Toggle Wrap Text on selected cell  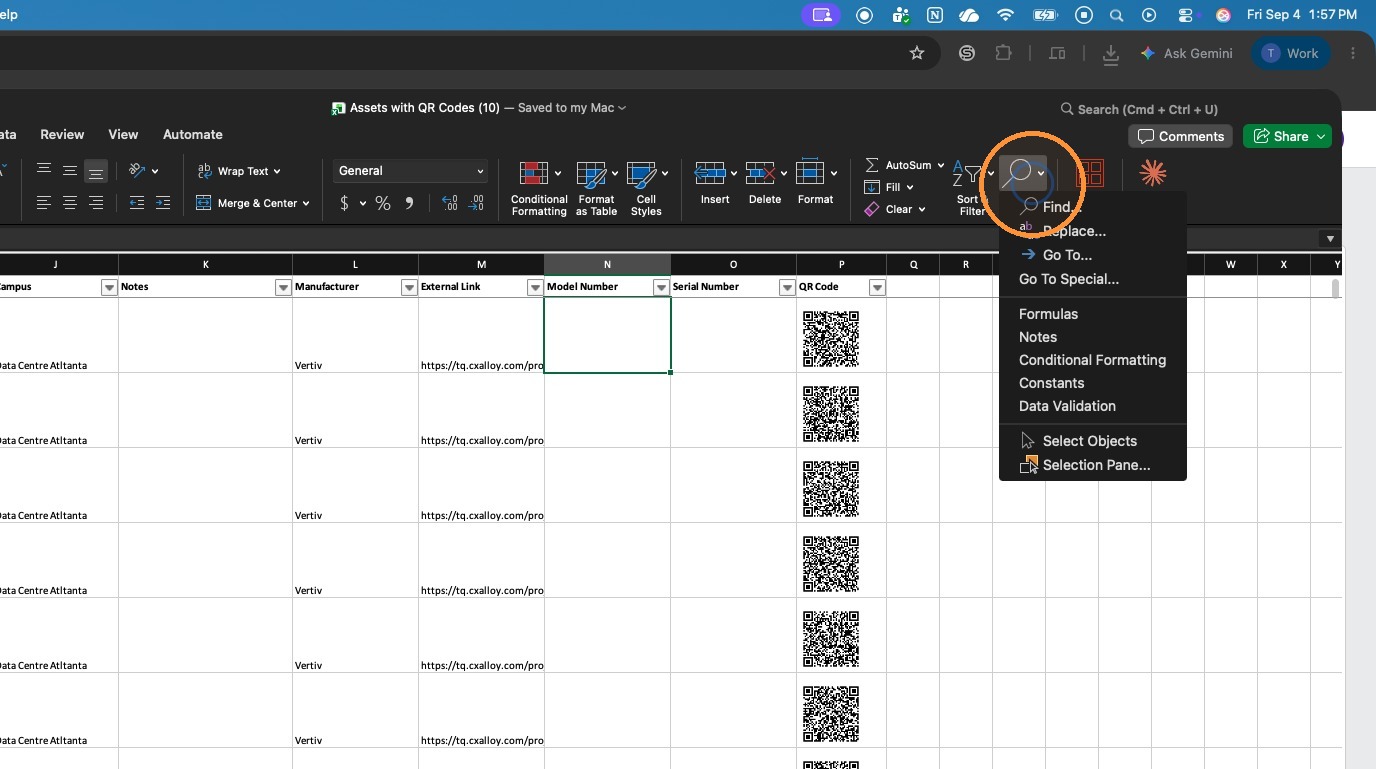tap(239, 171)
